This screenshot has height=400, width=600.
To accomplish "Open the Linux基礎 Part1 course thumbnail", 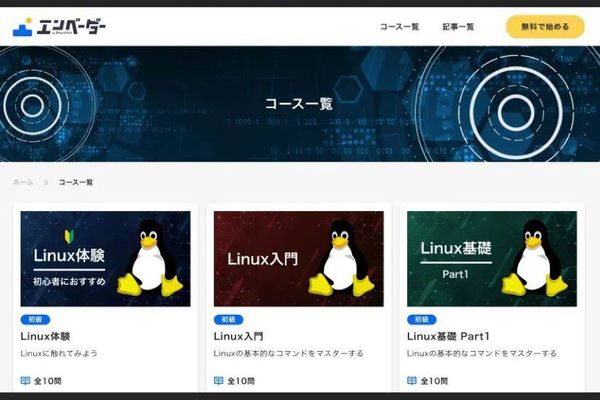I will tap(492, 259).
